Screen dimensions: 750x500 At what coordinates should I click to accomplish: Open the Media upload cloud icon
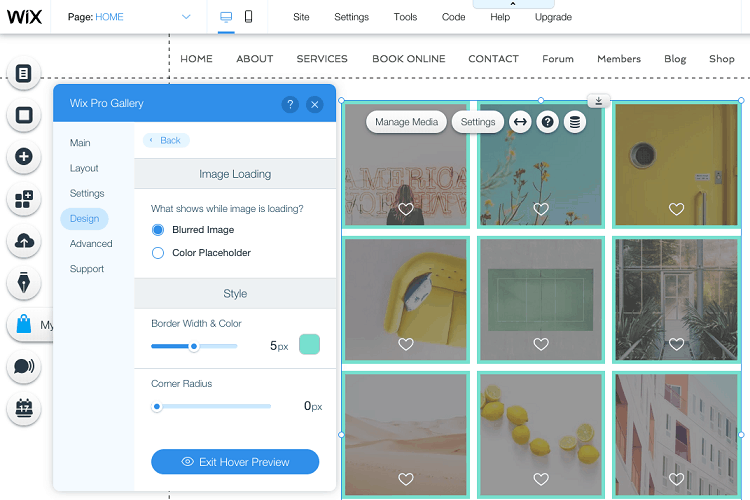pyautogui.click(x=23, y=241)
